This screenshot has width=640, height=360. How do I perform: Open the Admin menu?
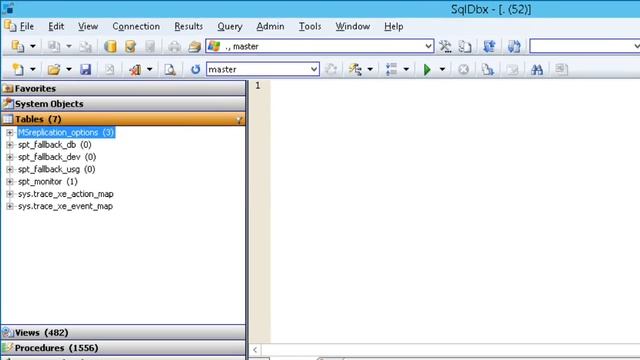[270, 27]
